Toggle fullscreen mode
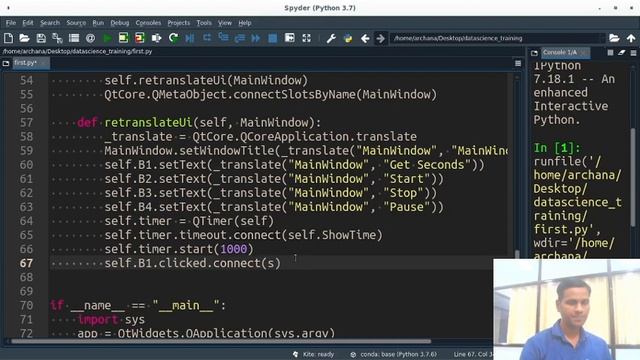640x360 pixels. 307,38
